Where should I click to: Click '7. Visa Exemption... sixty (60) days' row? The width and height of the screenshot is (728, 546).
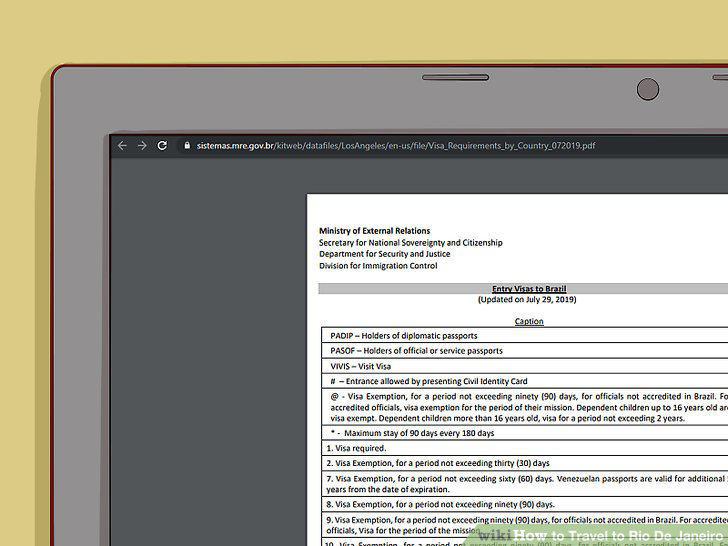525,484
